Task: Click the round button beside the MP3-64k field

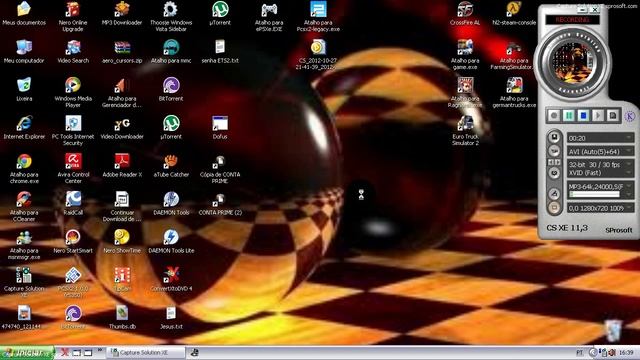Action: 554,193
